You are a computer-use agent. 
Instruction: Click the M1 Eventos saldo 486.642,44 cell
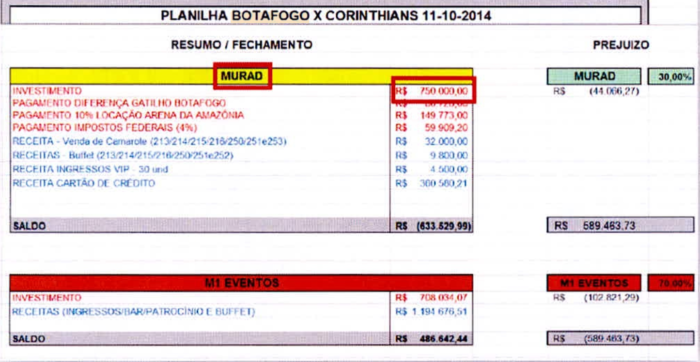tap(432, 339)
